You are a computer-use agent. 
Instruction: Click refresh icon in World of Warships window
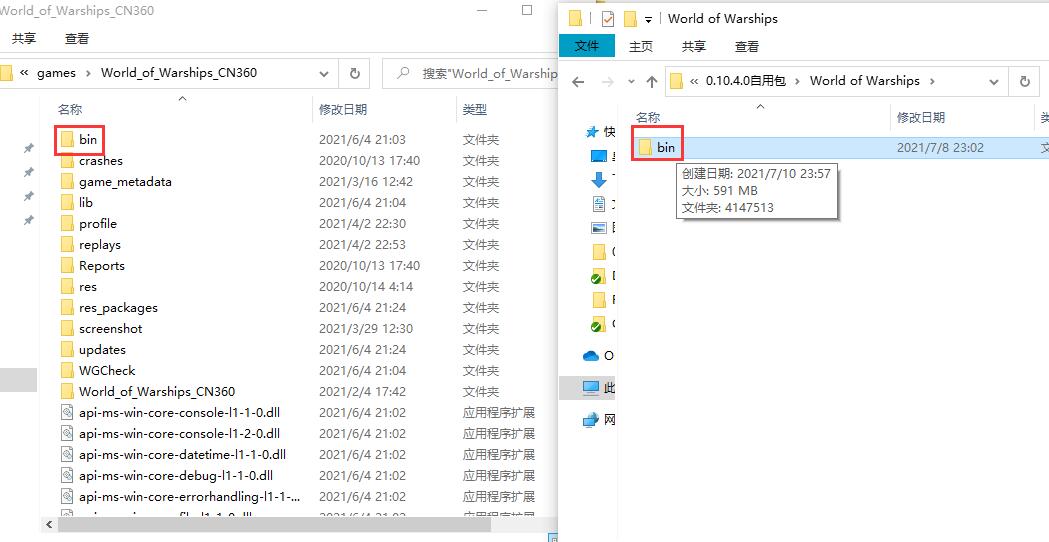1024,82
